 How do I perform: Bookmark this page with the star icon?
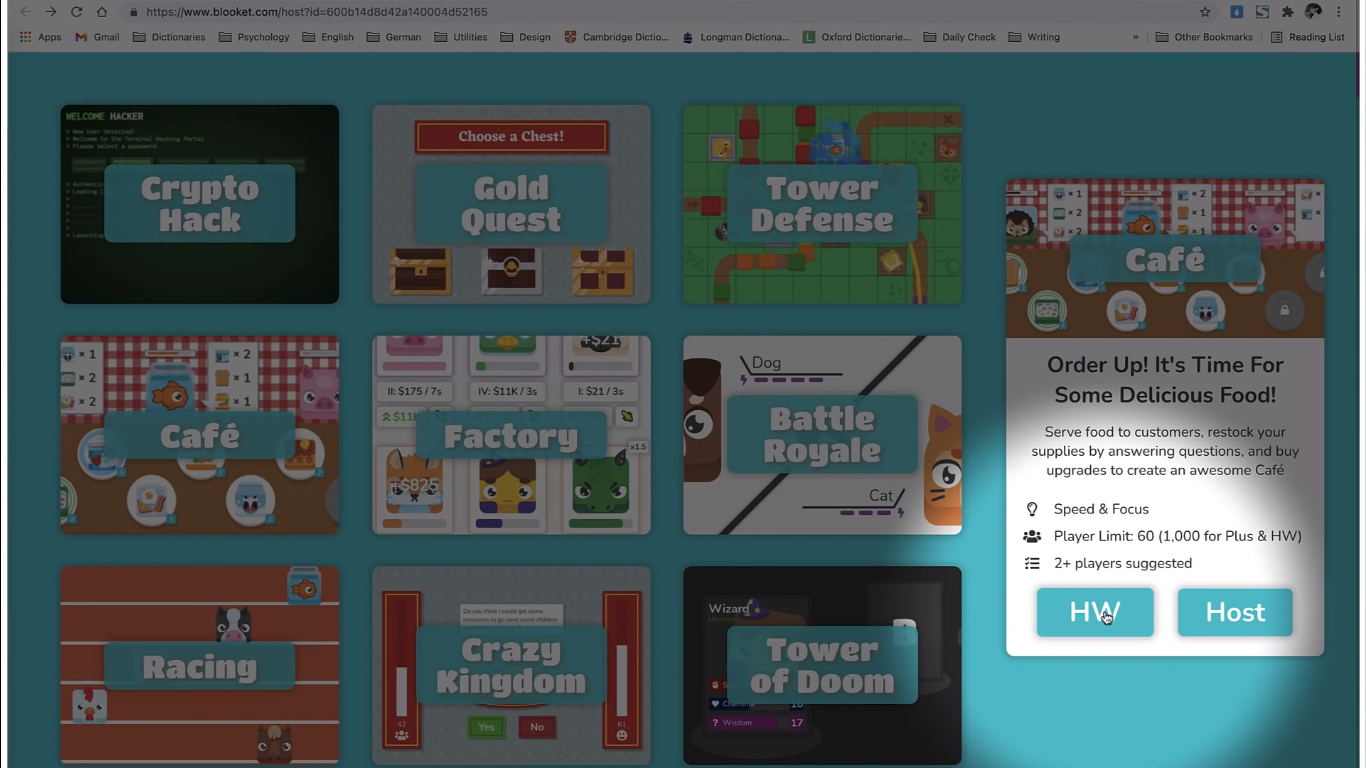pos(1205,12)
